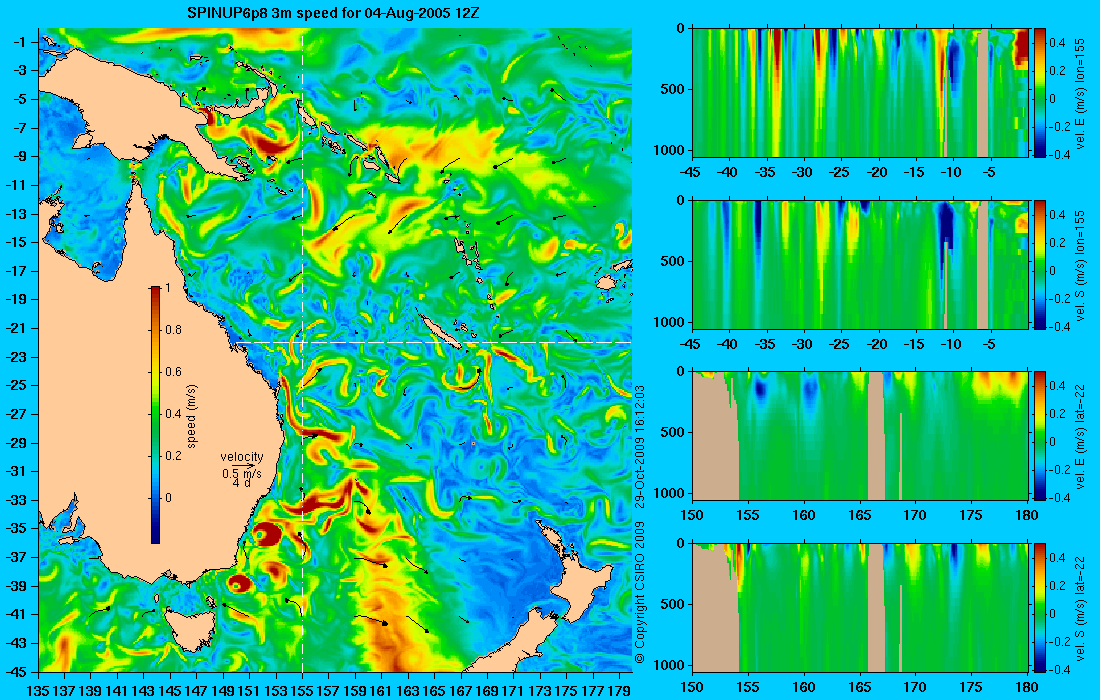Click the "0.6" tick on the speed colorbar

(x=173, y=372)
